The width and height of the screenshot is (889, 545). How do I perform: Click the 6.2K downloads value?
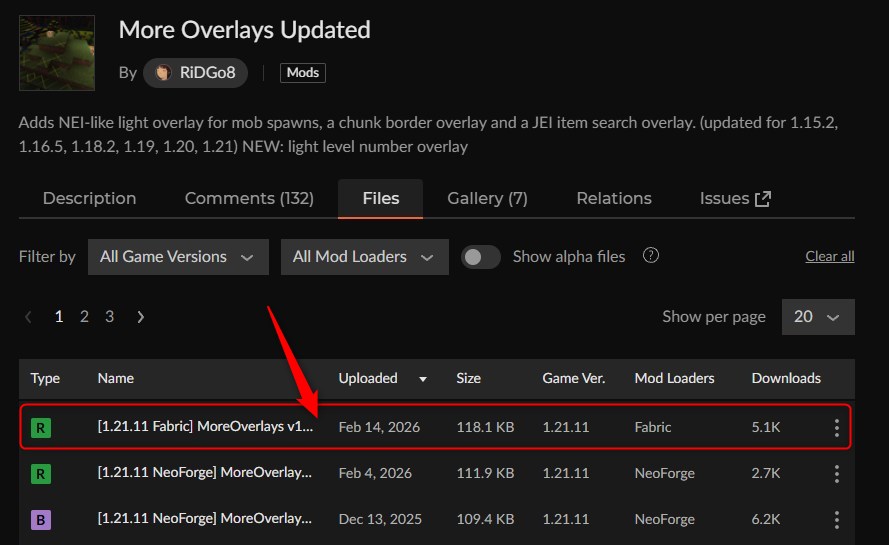[766, 519]
